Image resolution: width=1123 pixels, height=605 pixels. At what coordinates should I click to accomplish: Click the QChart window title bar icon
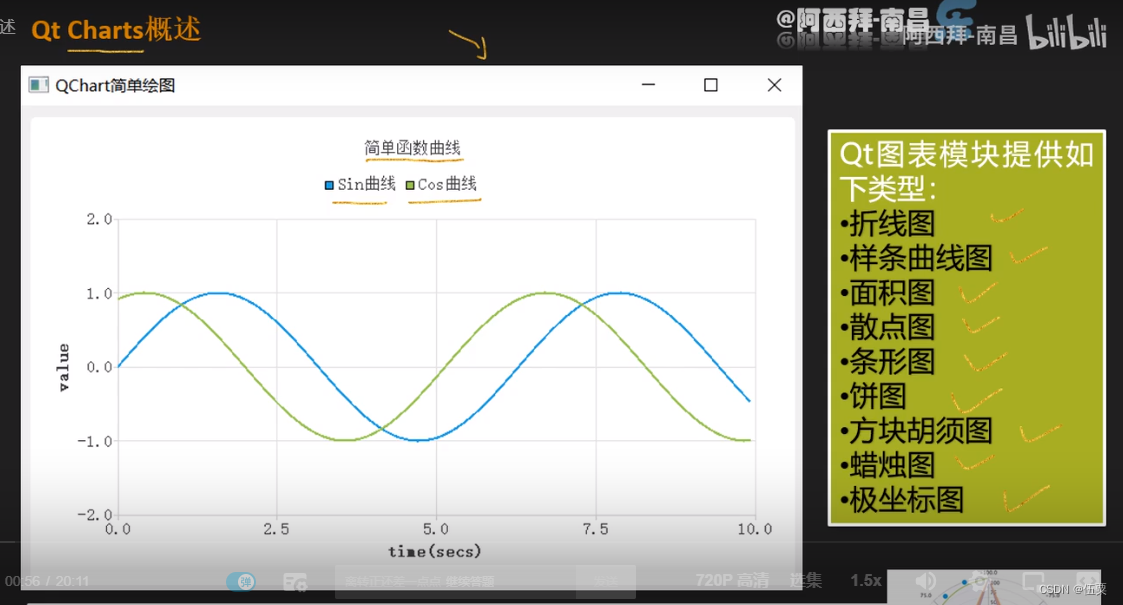coord(38,85)
